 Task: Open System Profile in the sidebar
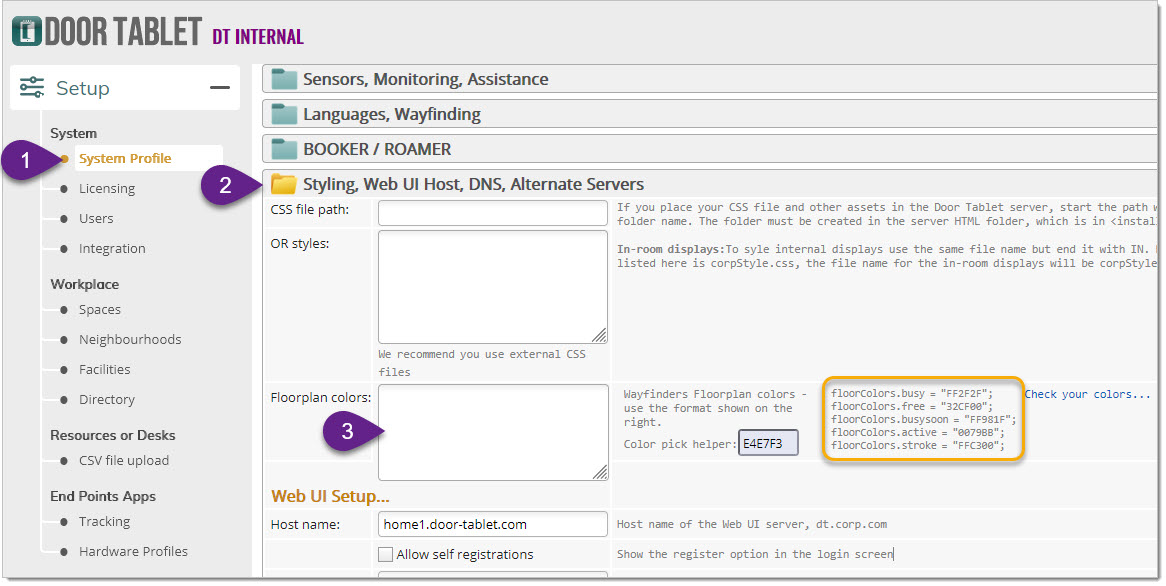[125, 158]
